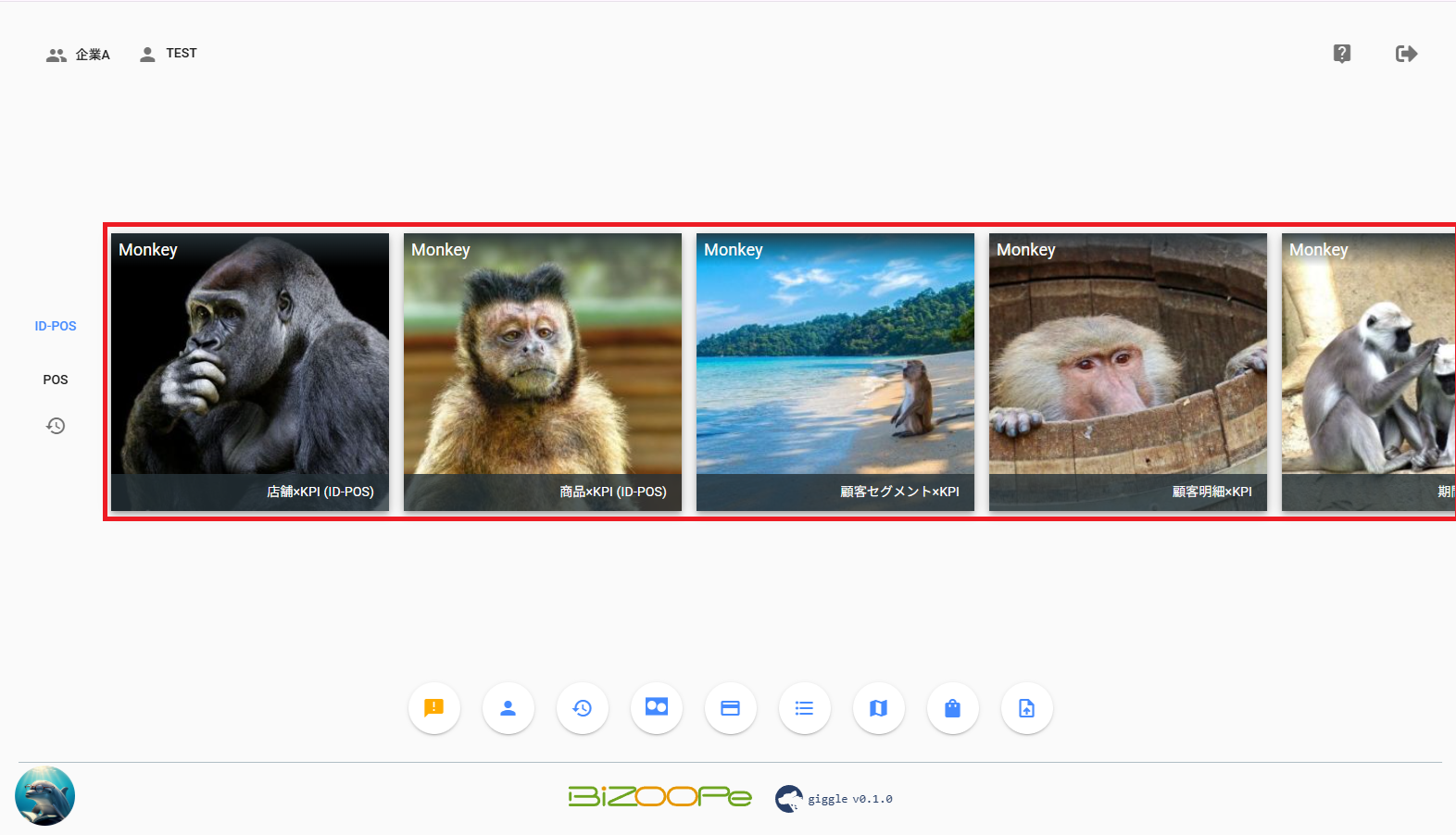Open the 商品×KPI (ID-POS) card
1456x835 pixels.
[x=543, y=371]
